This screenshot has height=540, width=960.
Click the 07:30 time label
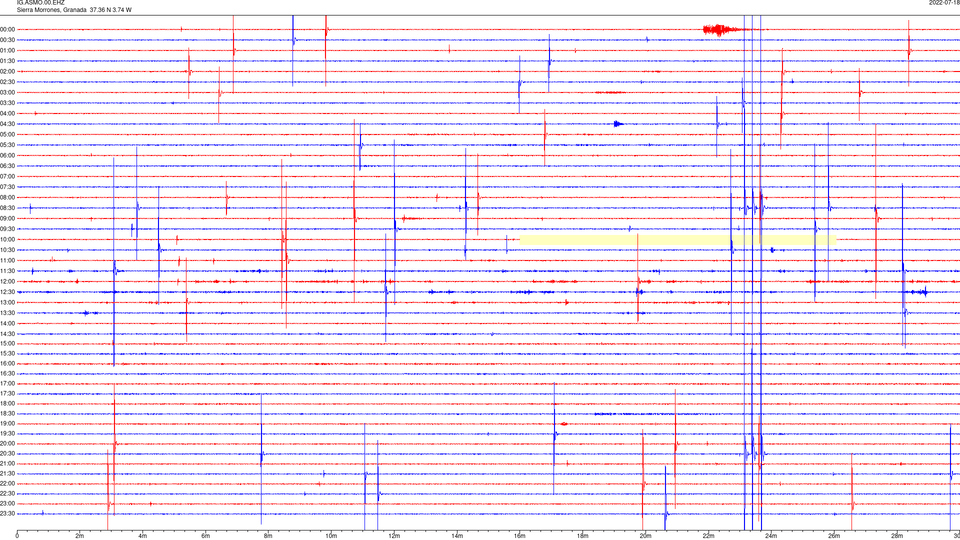tap(8, 187)
